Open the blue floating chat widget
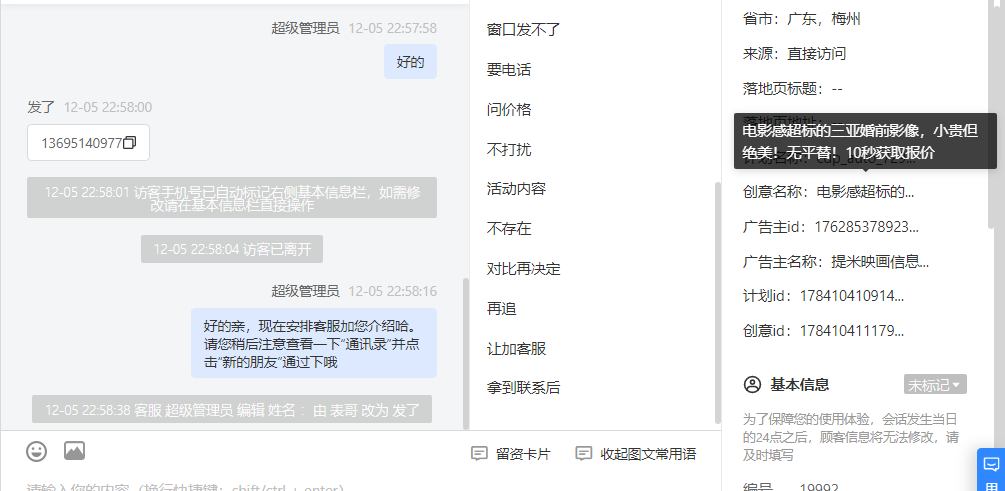 point(991,469)
